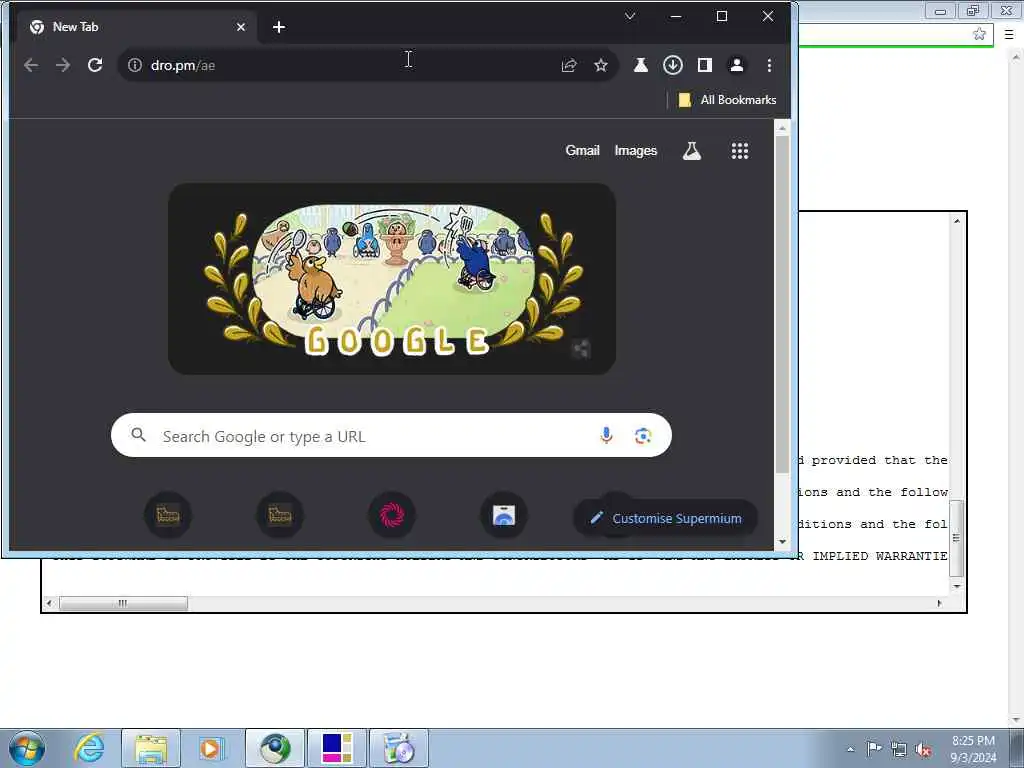The width and height of the screenshot is (1024, 768).
Task: Go forward to next page
Action: (x=63, y=65)
